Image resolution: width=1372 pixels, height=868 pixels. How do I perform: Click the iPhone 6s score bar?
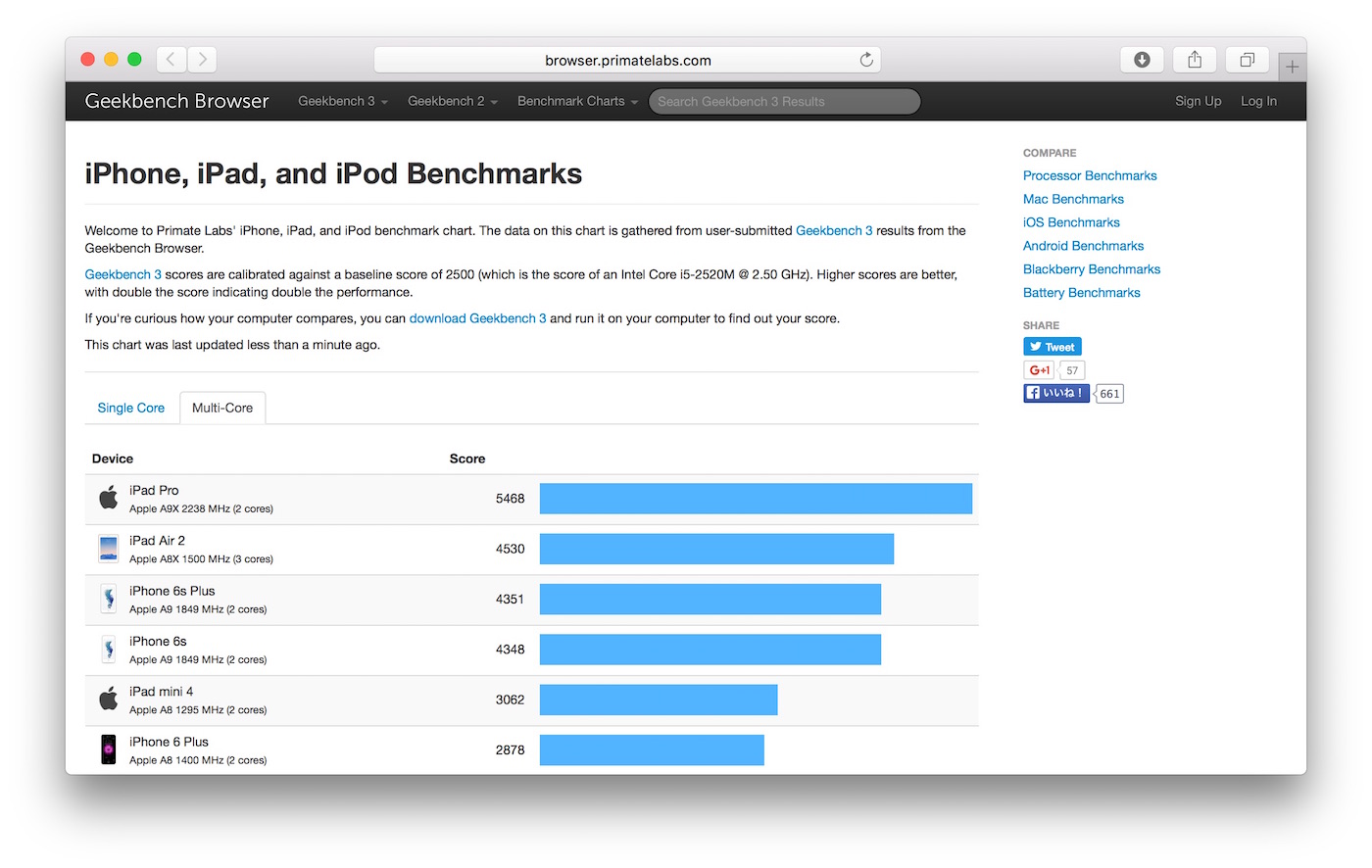[710, 650]
